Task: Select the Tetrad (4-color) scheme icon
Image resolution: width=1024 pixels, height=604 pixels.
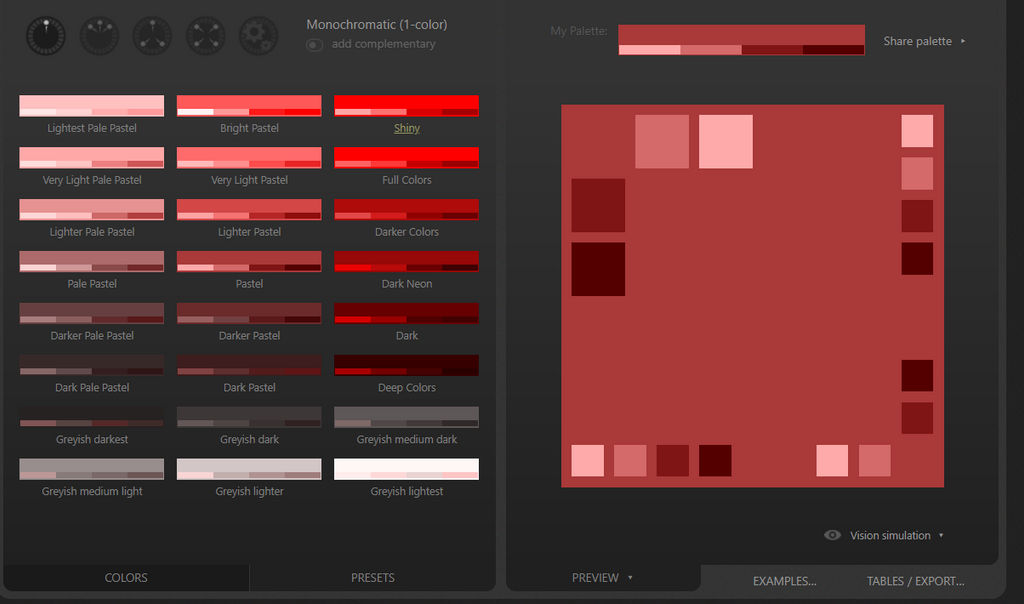Action: point(206,36)
